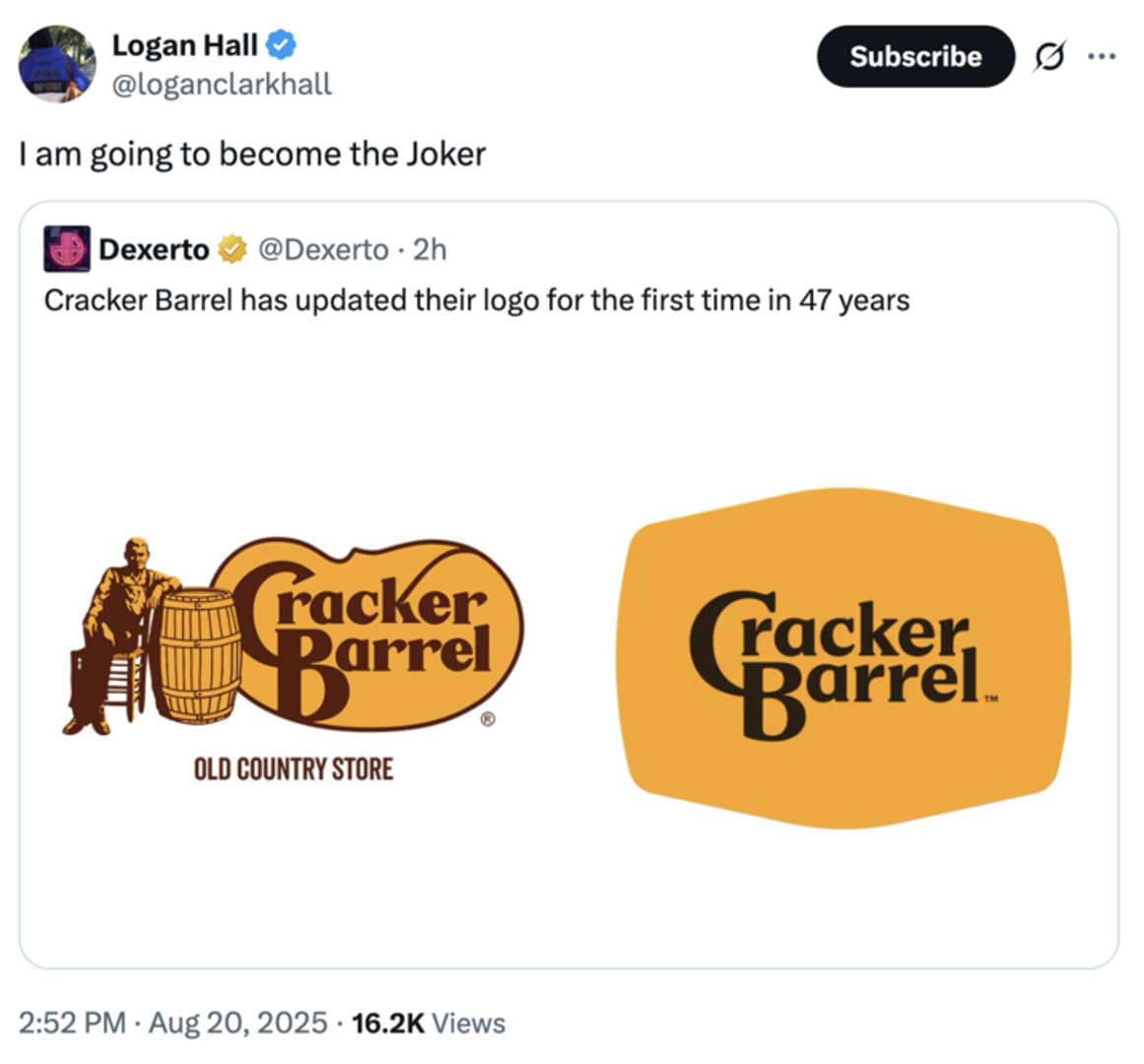The width and height of the screenshot is (1144, 1064).
Task: Open the three-dot more options menu
Action: tap(1106, 56)
